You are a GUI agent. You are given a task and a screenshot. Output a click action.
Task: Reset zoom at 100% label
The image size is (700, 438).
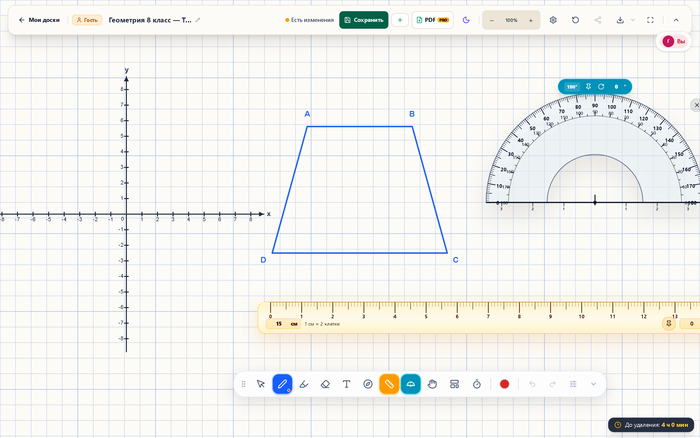point(511,21)
